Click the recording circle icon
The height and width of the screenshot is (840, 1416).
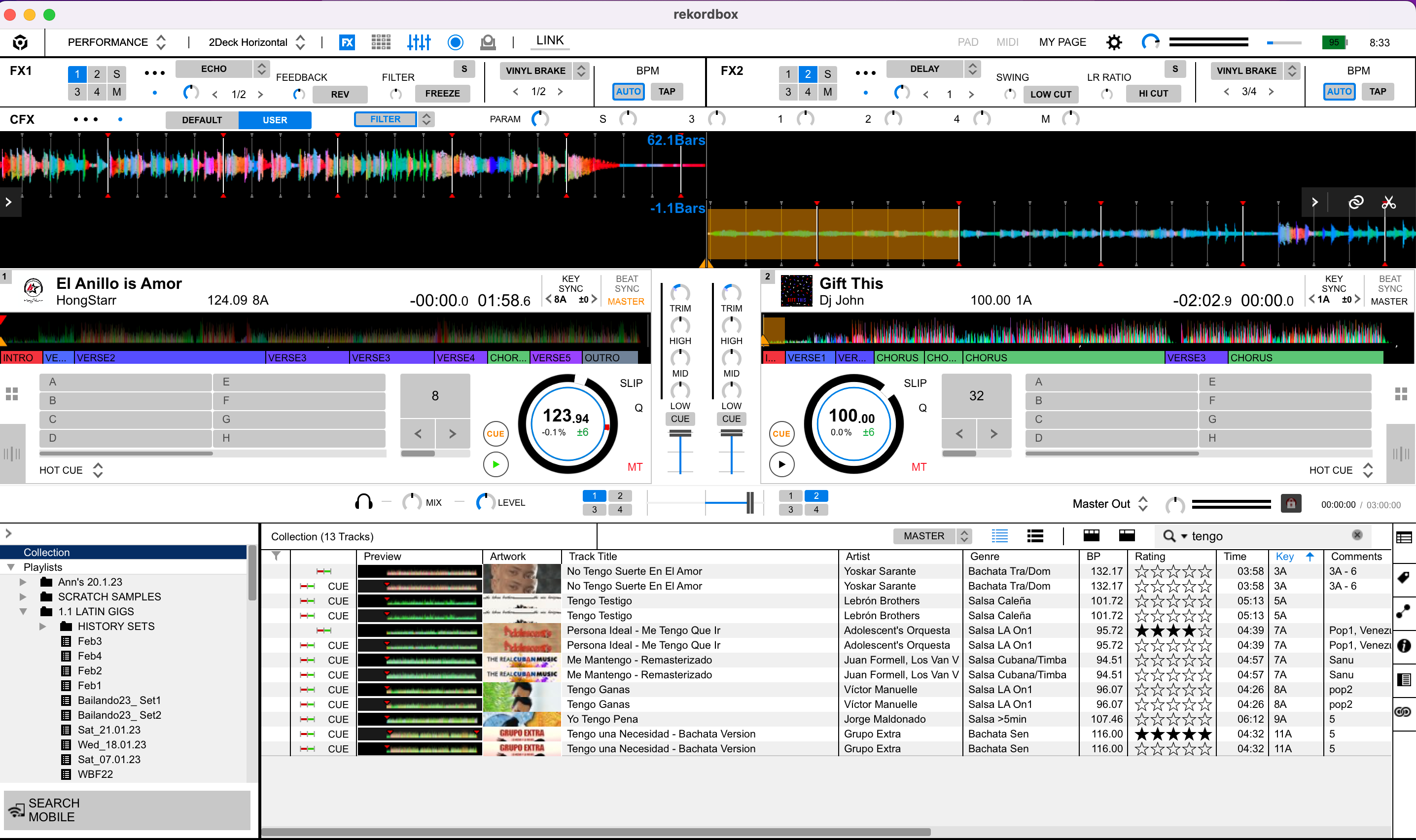point(455,42)
